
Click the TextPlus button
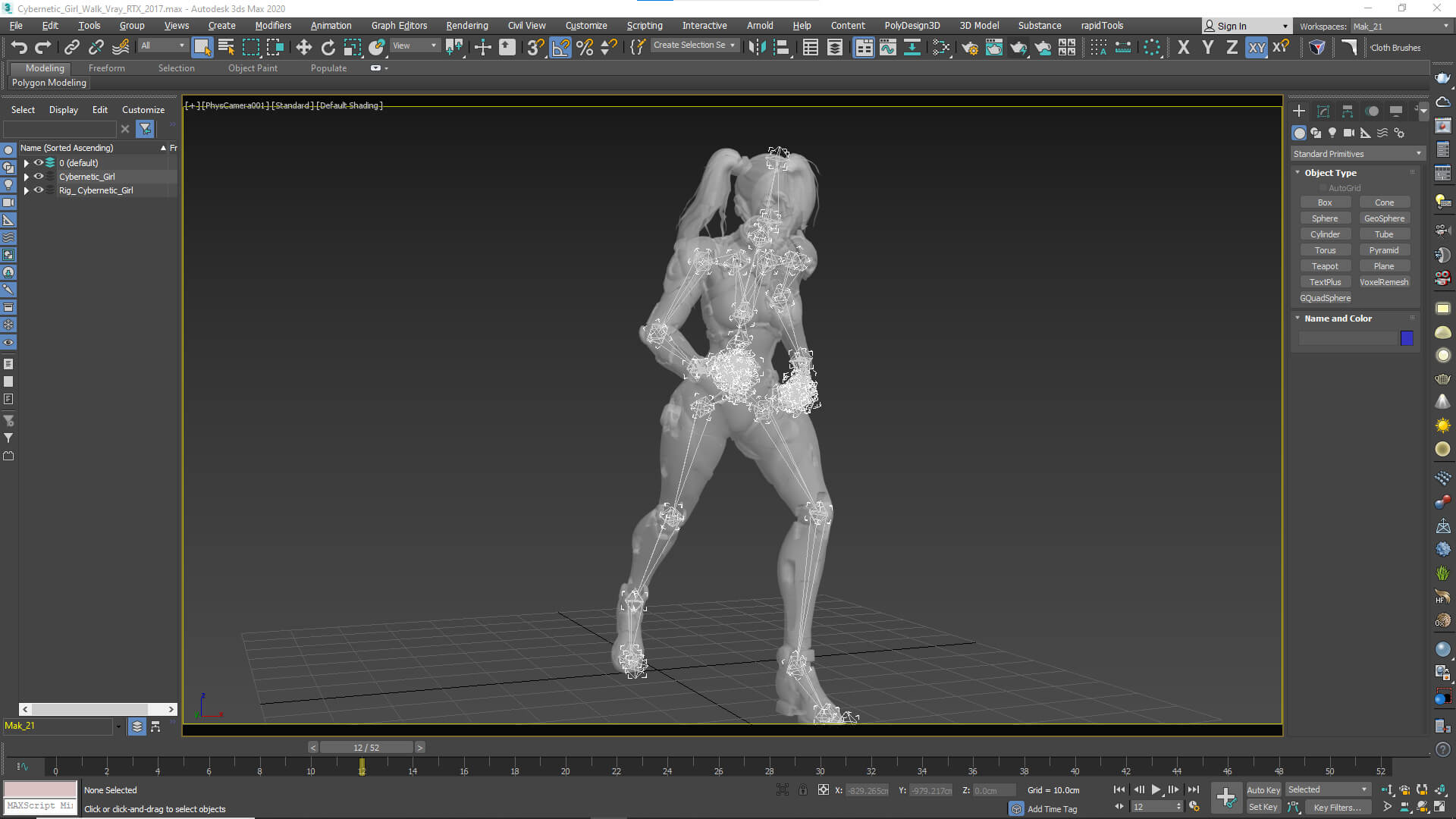tap(1325, 282)
